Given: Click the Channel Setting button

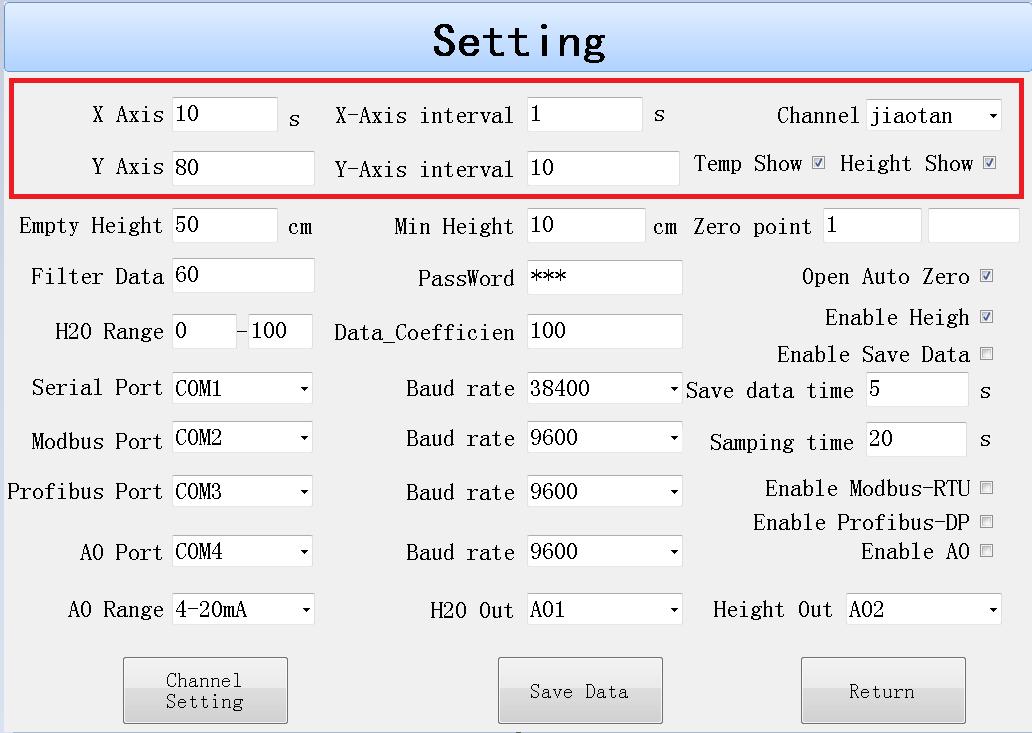Looking at the screenshot, I should tap(205, 691).
